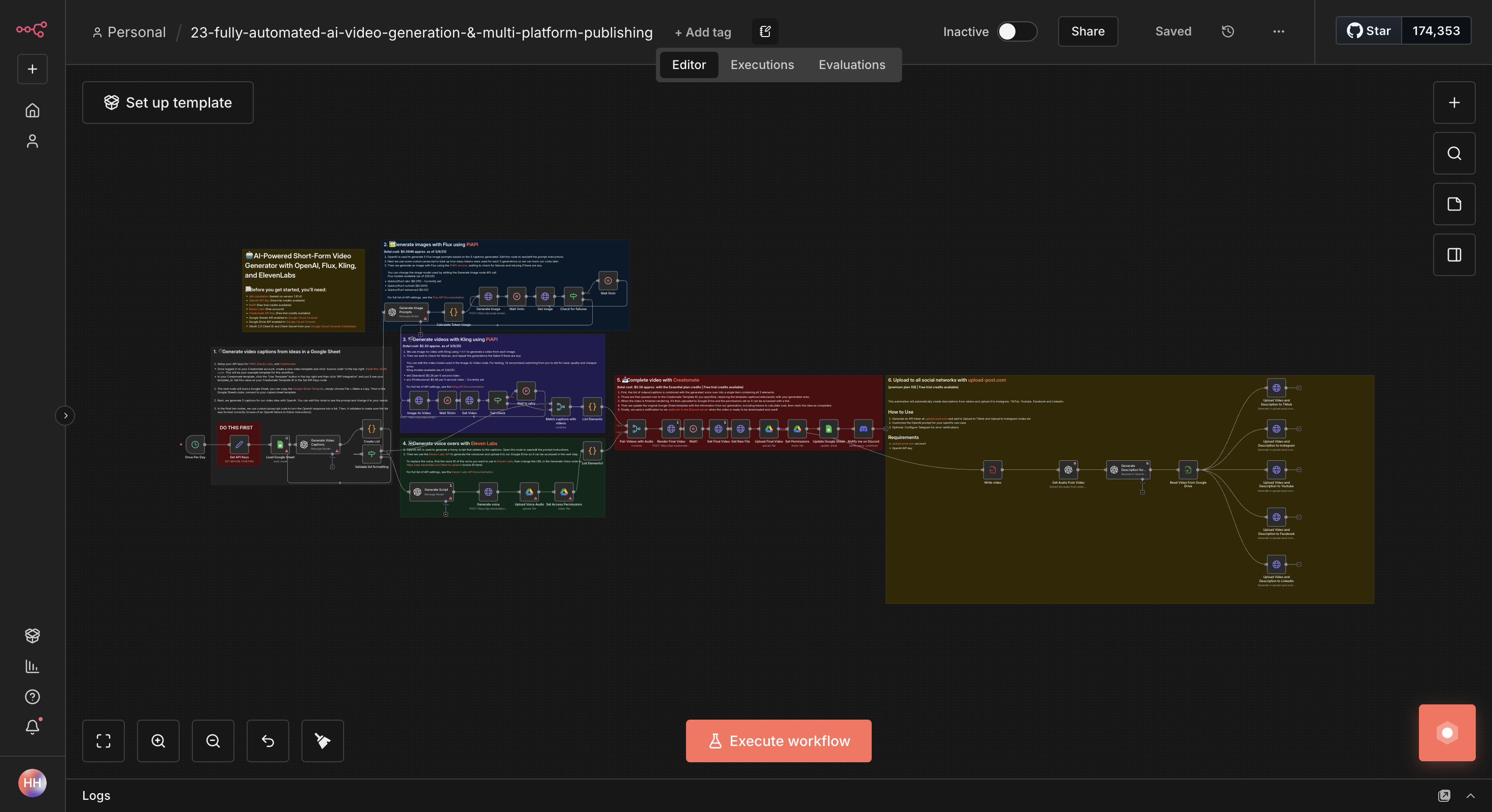Click the Execute workflow button
Viewport: 1492px width, 812px height.
(x=778, y=741)
